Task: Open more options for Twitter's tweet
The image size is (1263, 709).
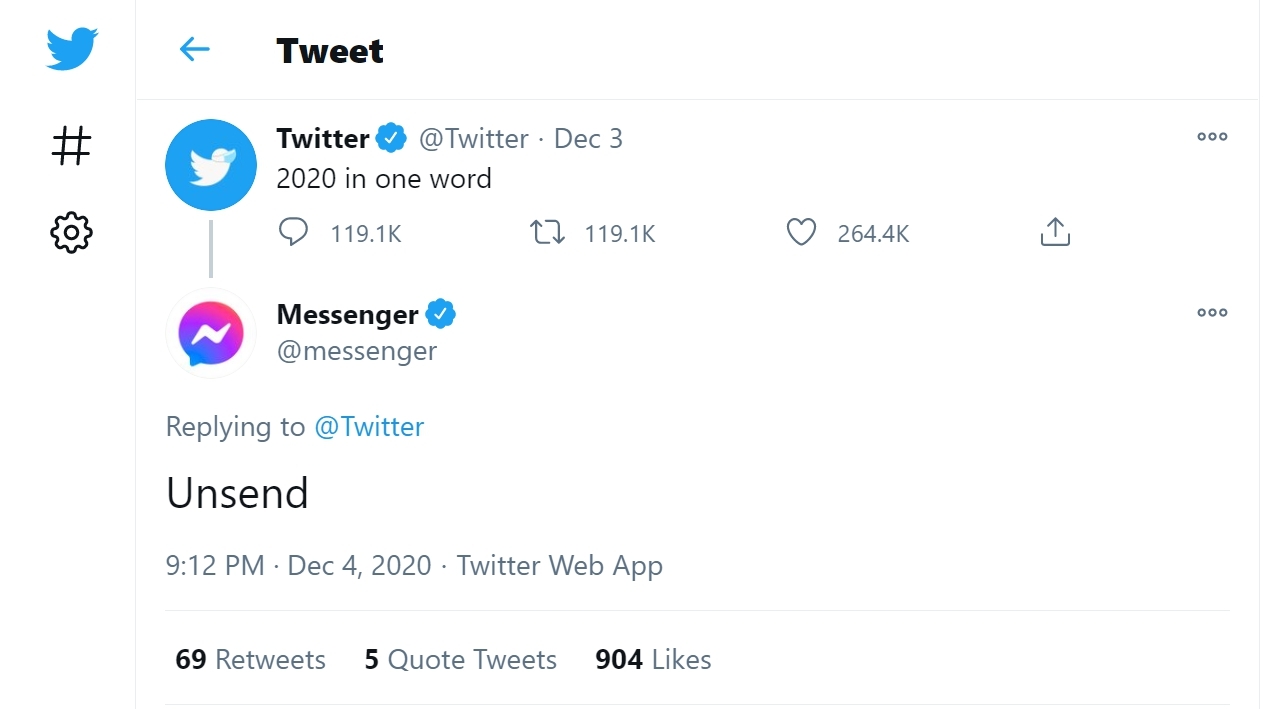Action: pyautogui.click(x=1212, y=137)
